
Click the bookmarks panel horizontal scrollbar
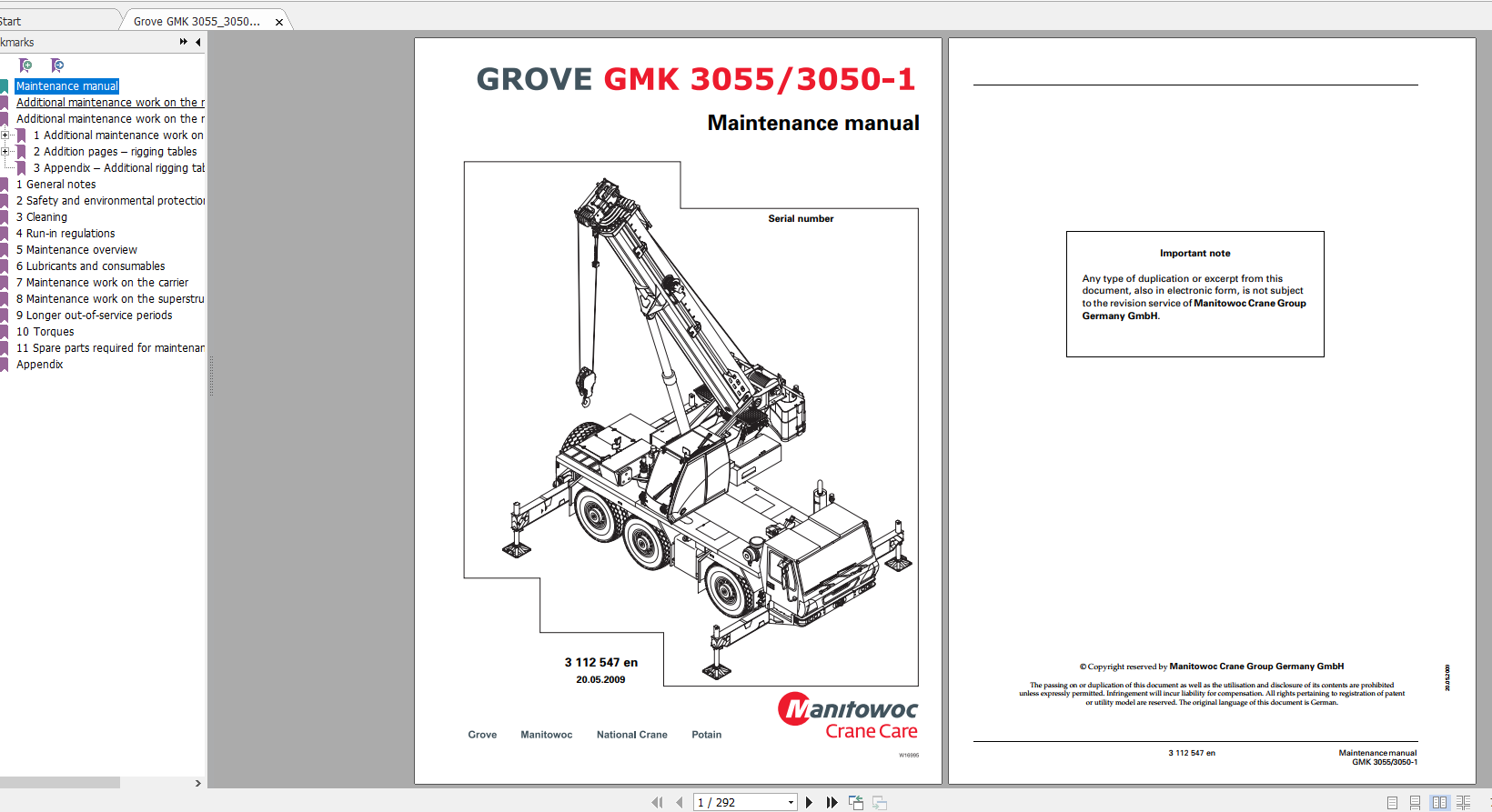(60, 782)
